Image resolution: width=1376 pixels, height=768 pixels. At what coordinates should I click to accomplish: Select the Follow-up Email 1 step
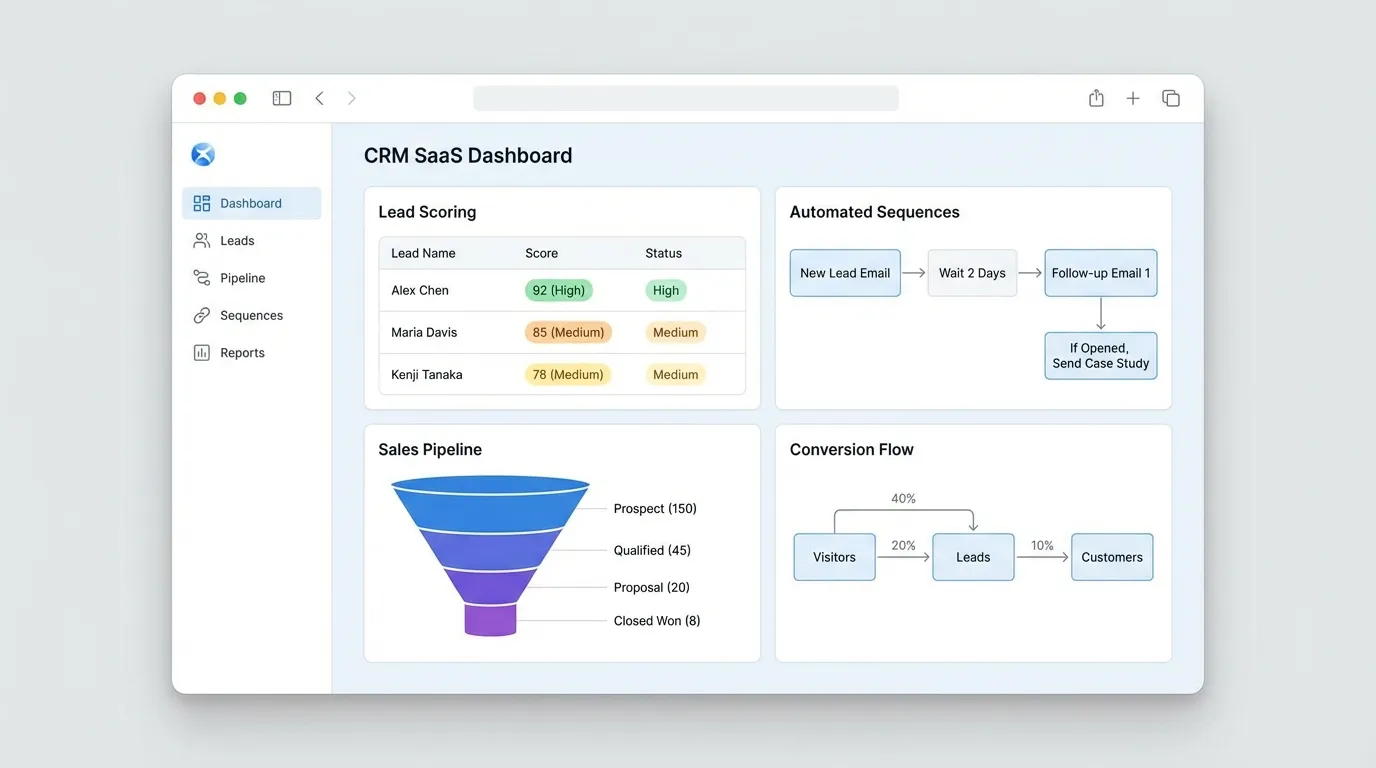coord(1100,273)
